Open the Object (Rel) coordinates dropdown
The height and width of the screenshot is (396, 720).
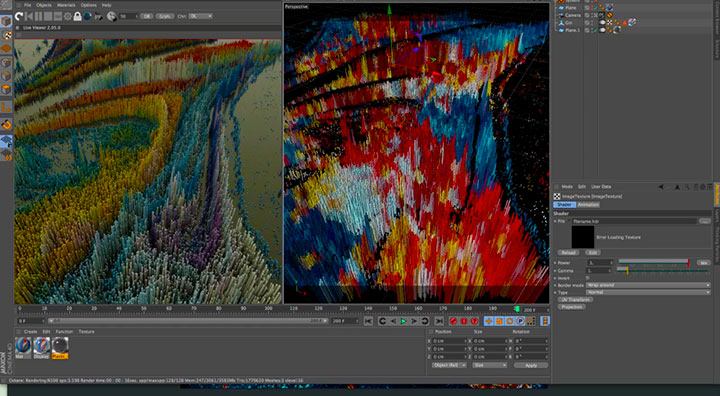click(449, 365)
